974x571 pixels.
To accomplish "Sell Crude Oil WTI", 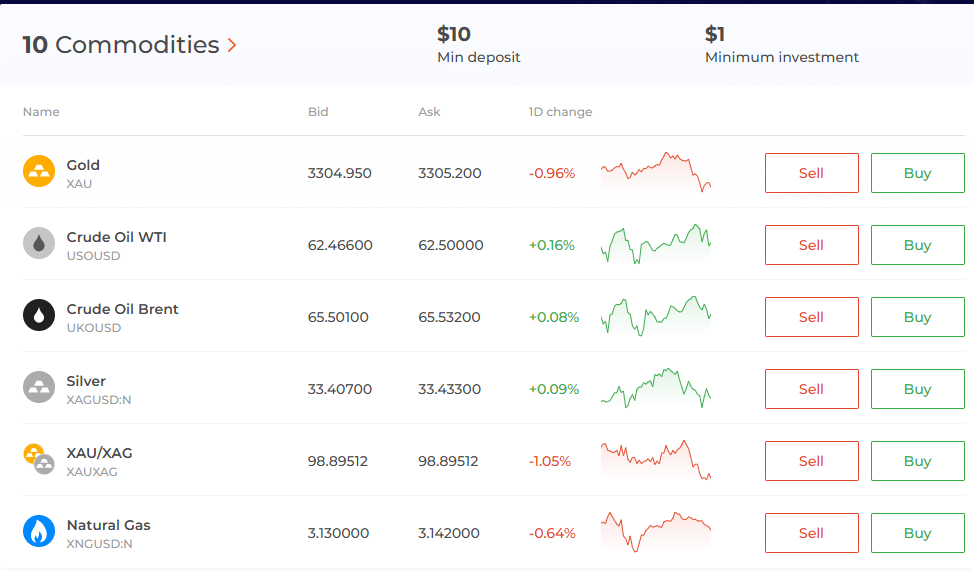I will 811,245.
